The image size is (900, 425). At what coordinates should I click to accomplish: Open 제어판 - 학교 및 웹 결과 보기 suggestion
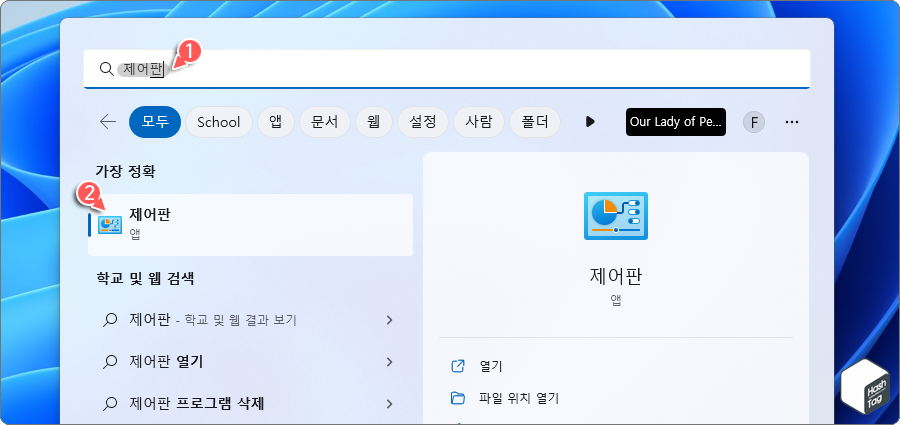(250, 320)
